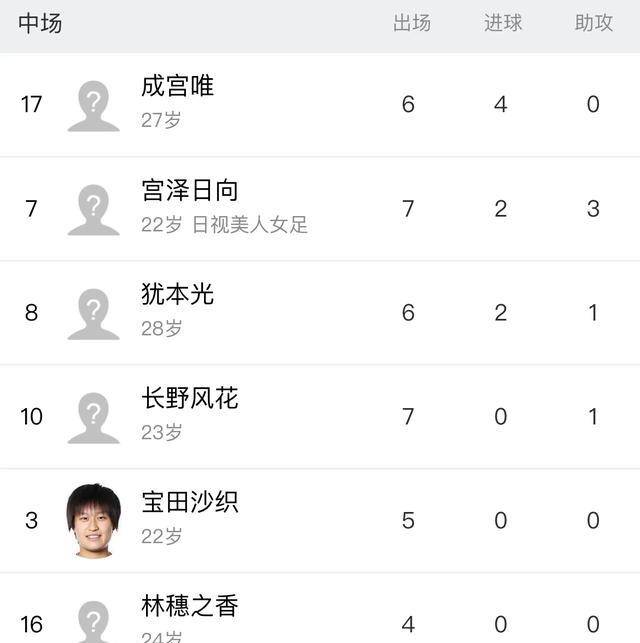Open 宝田沙织 profile photo
This screenshot has width=640, height=643.
pos(93,521)
